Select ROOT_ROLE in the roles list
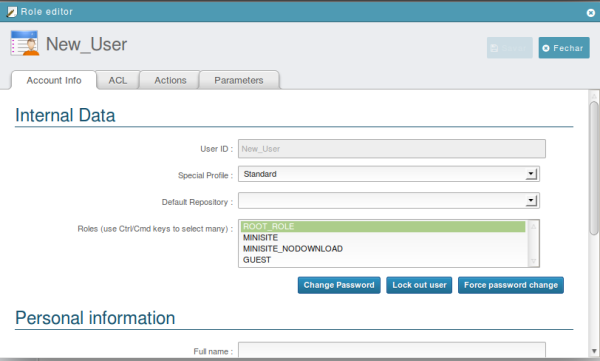The width and height of the screenshot is (600, 361). tap(383, 227)
